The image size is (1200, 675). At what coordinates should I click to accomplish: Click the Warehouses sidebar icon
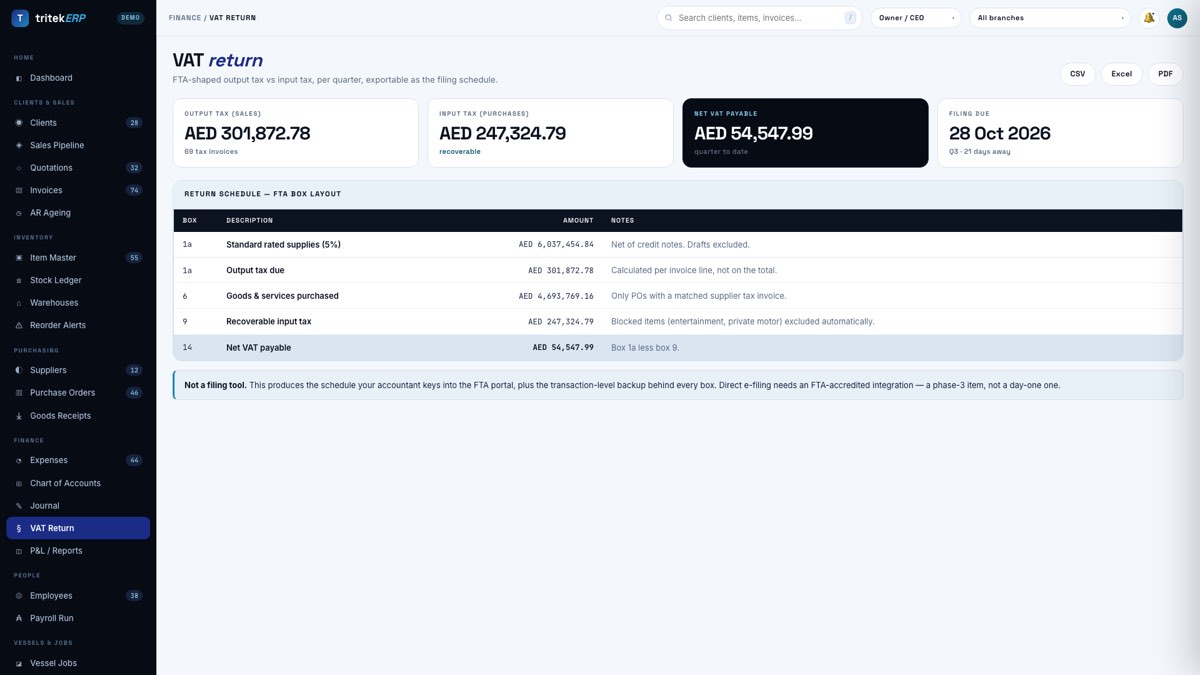19,303
